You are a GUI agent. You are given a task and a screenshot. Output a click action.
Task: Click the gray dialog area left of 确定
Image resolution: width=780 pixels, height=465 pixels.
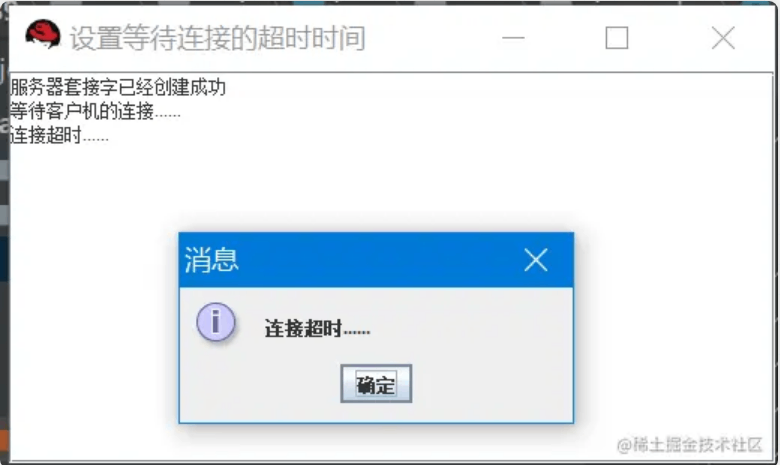[260, 383]
